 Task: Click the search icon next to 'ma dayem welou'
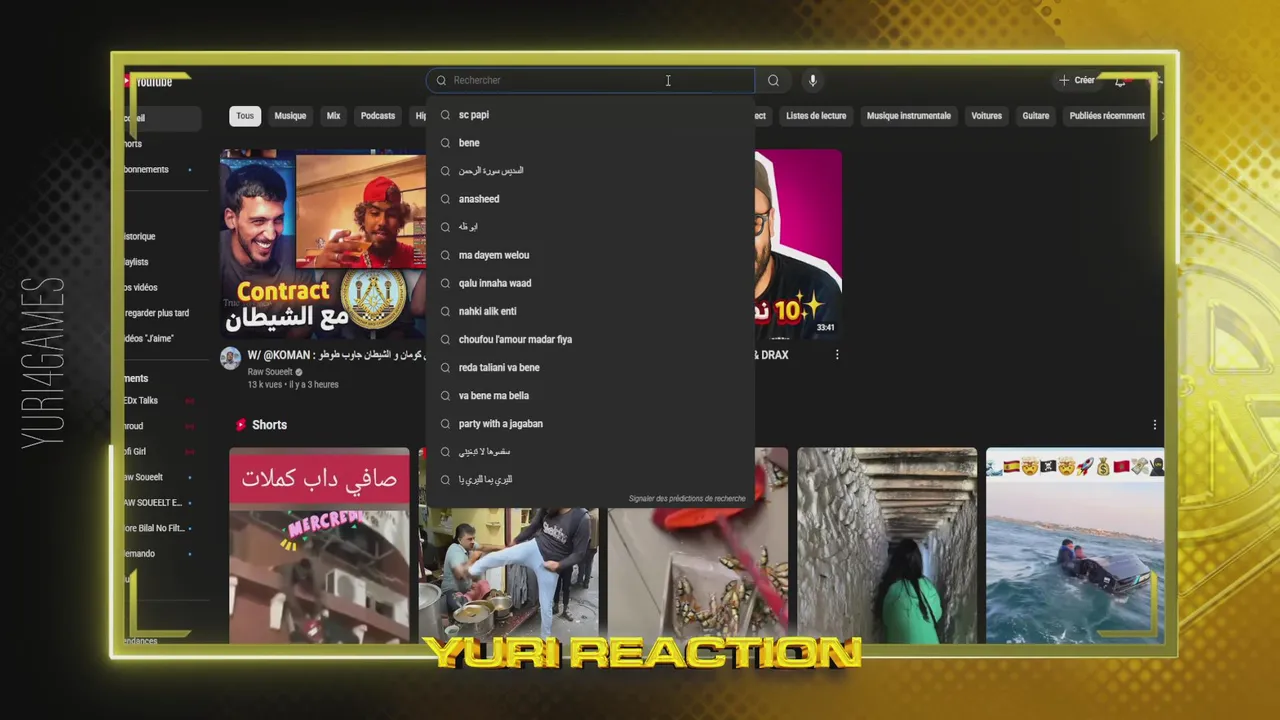445,255
